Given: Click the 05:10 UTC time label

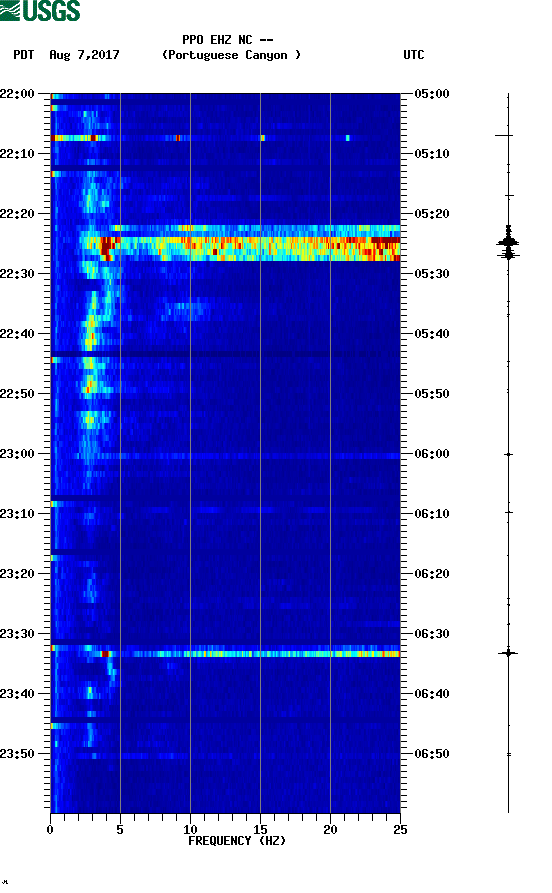Looking at the screenshot, I should (432, 154).
